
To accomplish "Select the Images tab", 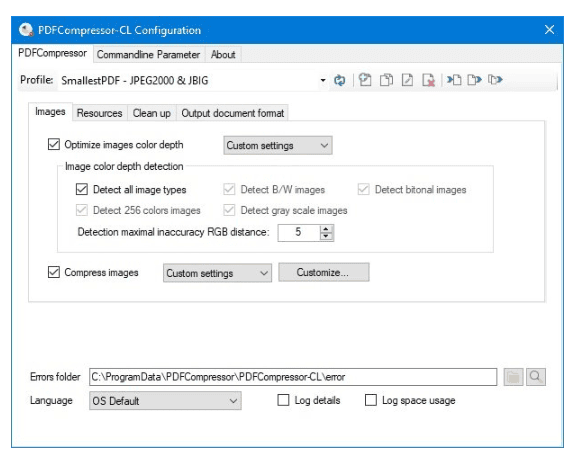I will click(50, 112).
